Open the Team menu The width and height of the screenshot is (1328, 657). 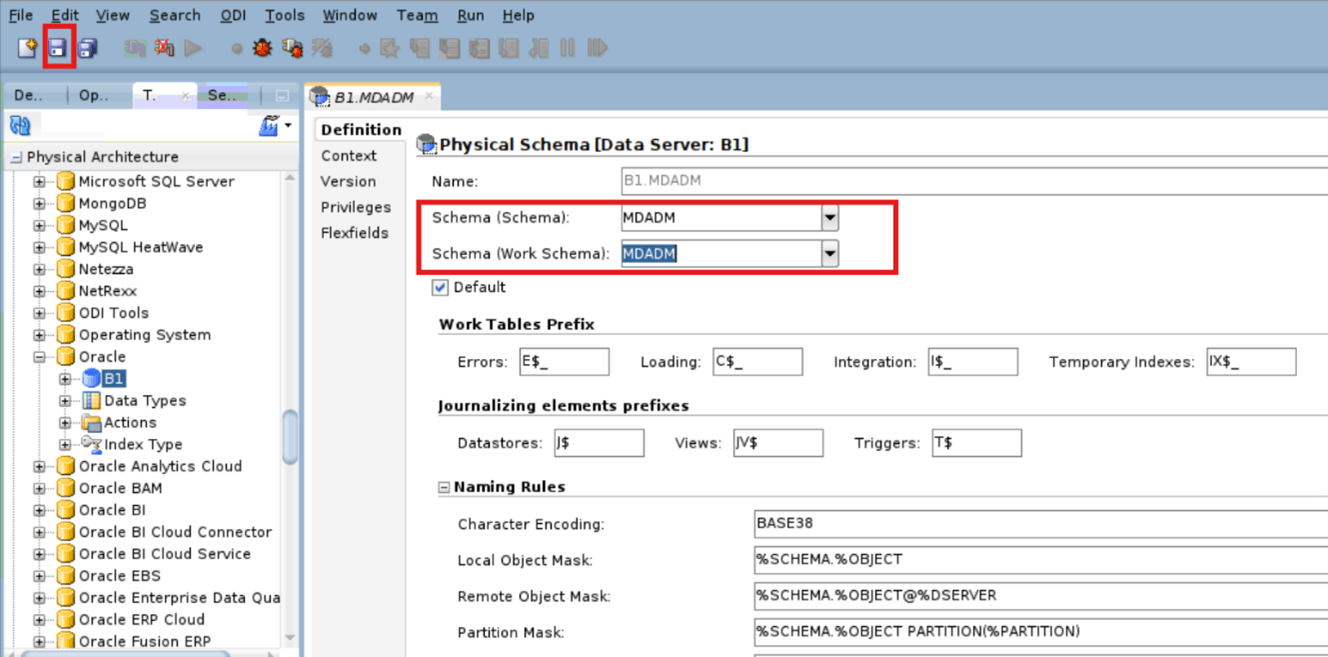[x=417, y=15]
